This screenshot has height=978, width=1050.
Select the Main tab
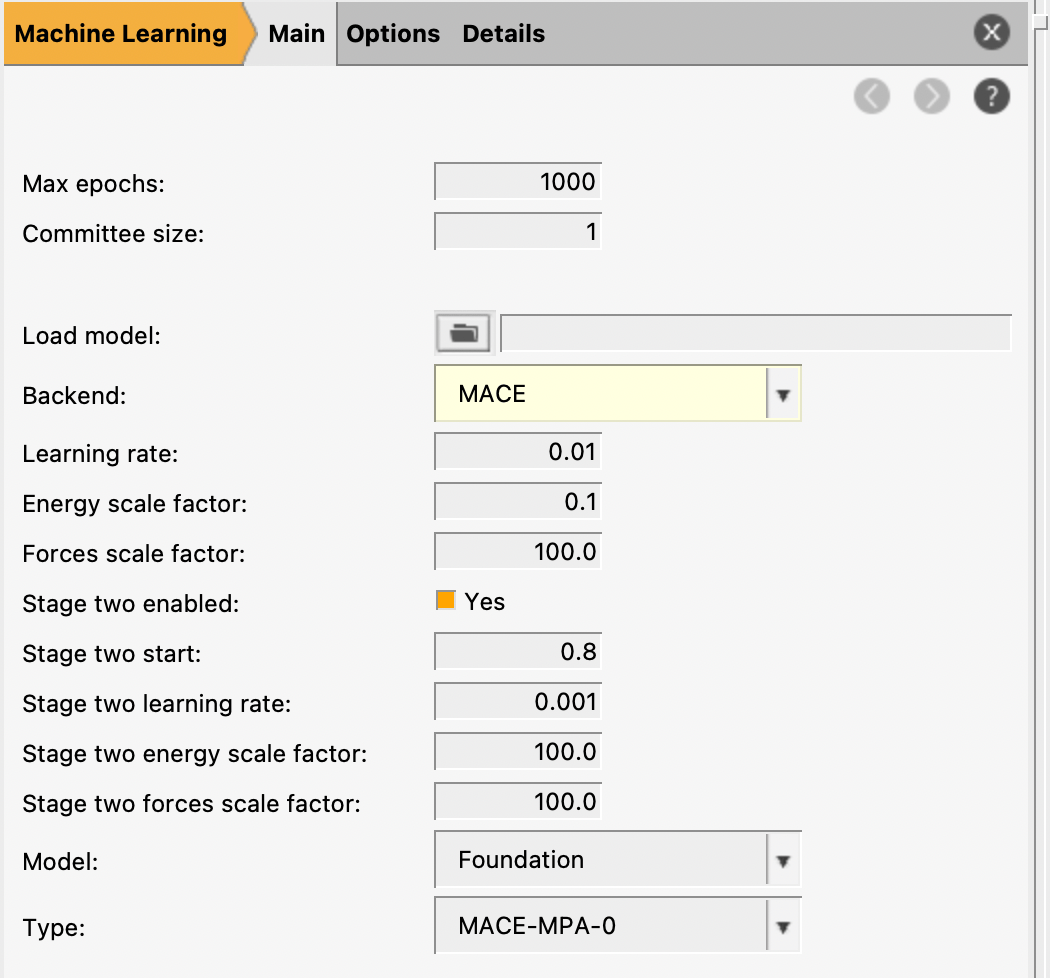pyautogui.click(x=296, y=34)
